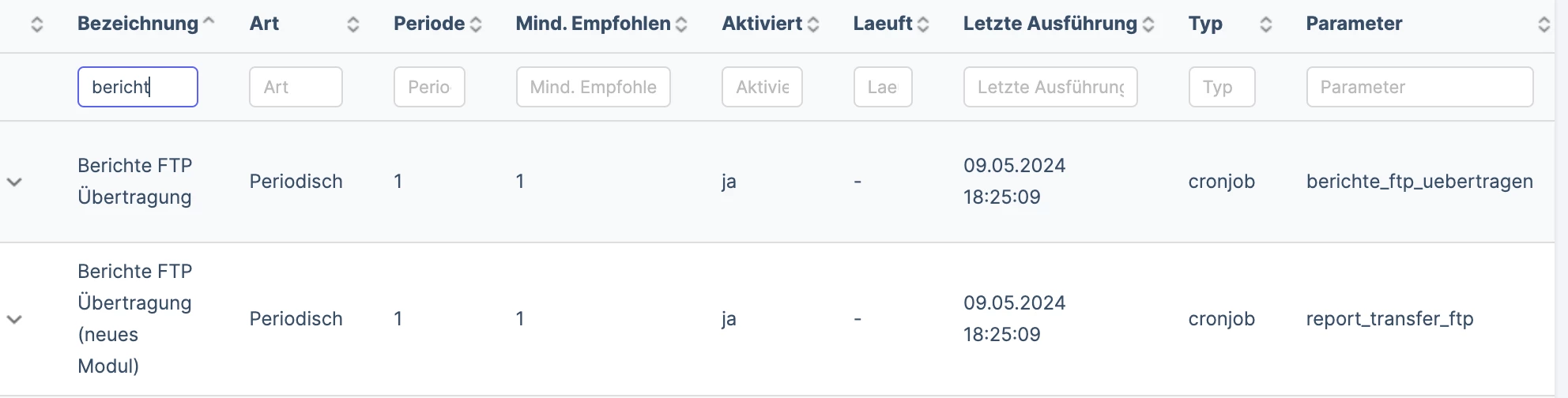
Task: Click the sort arrows in the first empty column
Action: [x=37, y=24]
